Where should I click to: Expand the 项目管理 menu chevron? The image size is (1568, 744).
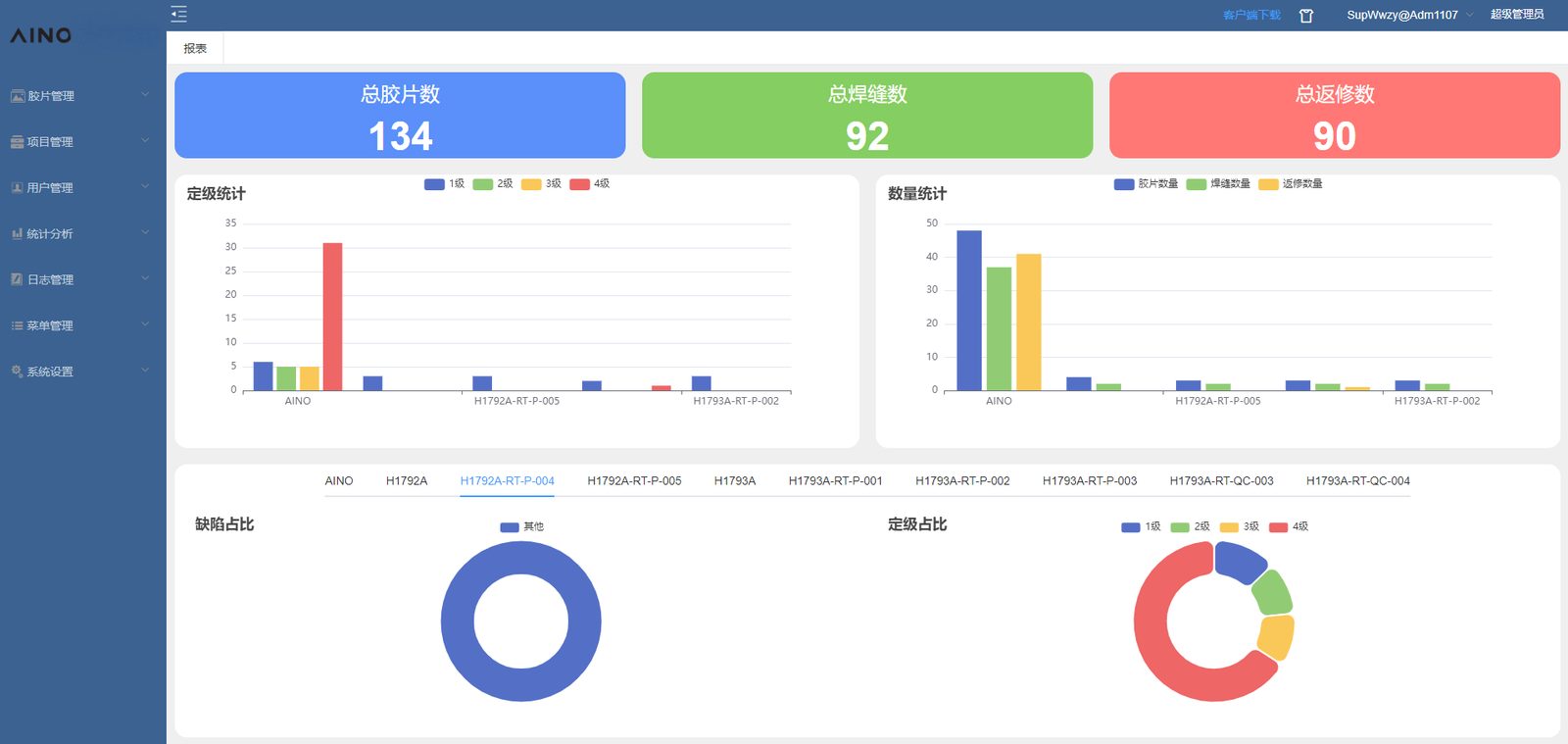145,141
